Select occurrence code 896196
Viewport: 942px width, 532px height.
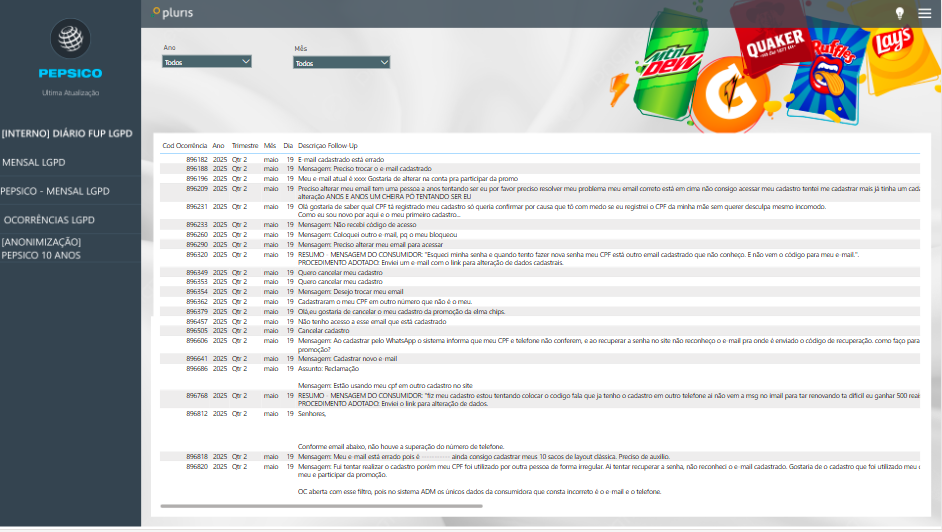pyautogui.click(x=196, y=179)
